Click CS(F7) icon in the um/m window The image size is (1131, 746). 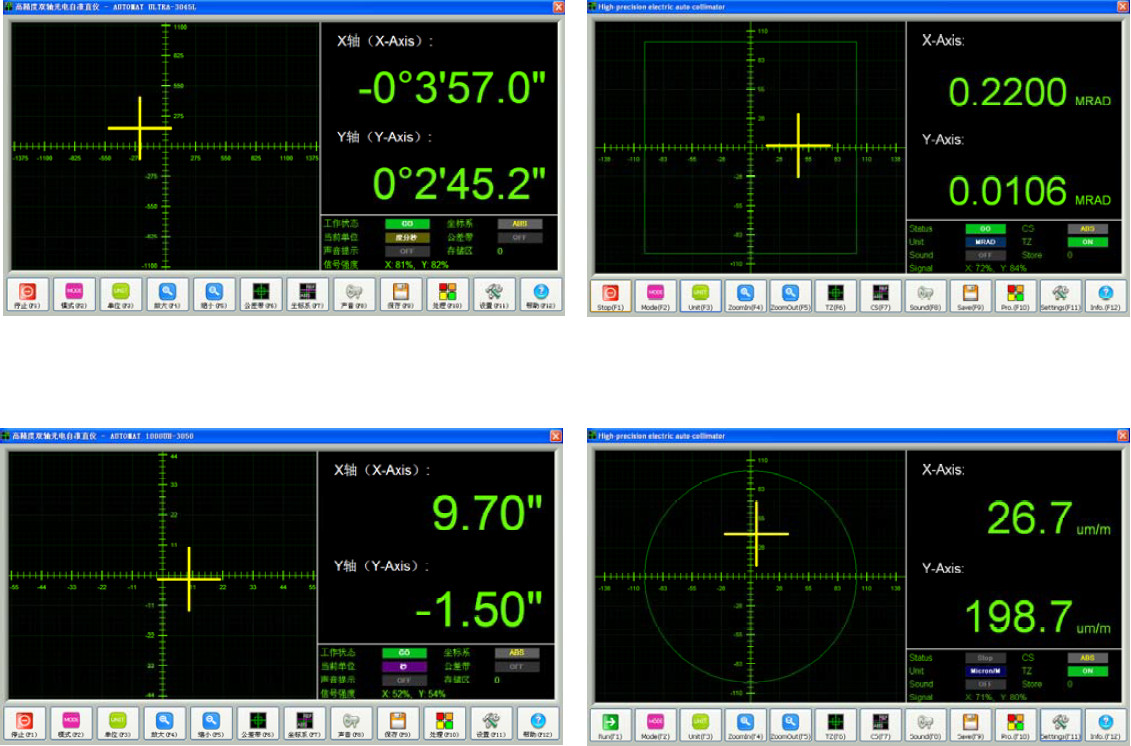pos(879,724)
